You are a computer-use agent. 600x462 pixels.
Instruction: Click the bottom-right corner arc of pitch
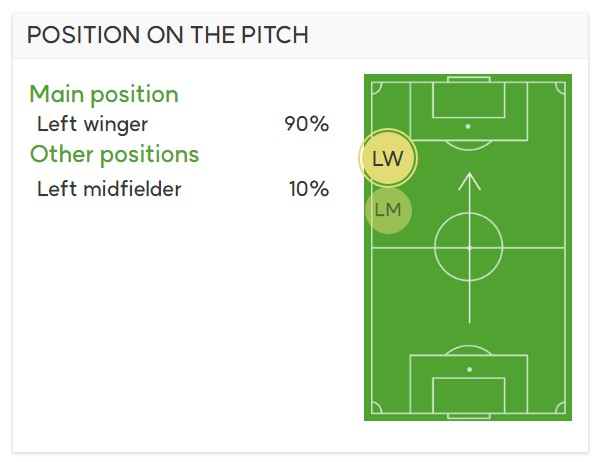560,408
